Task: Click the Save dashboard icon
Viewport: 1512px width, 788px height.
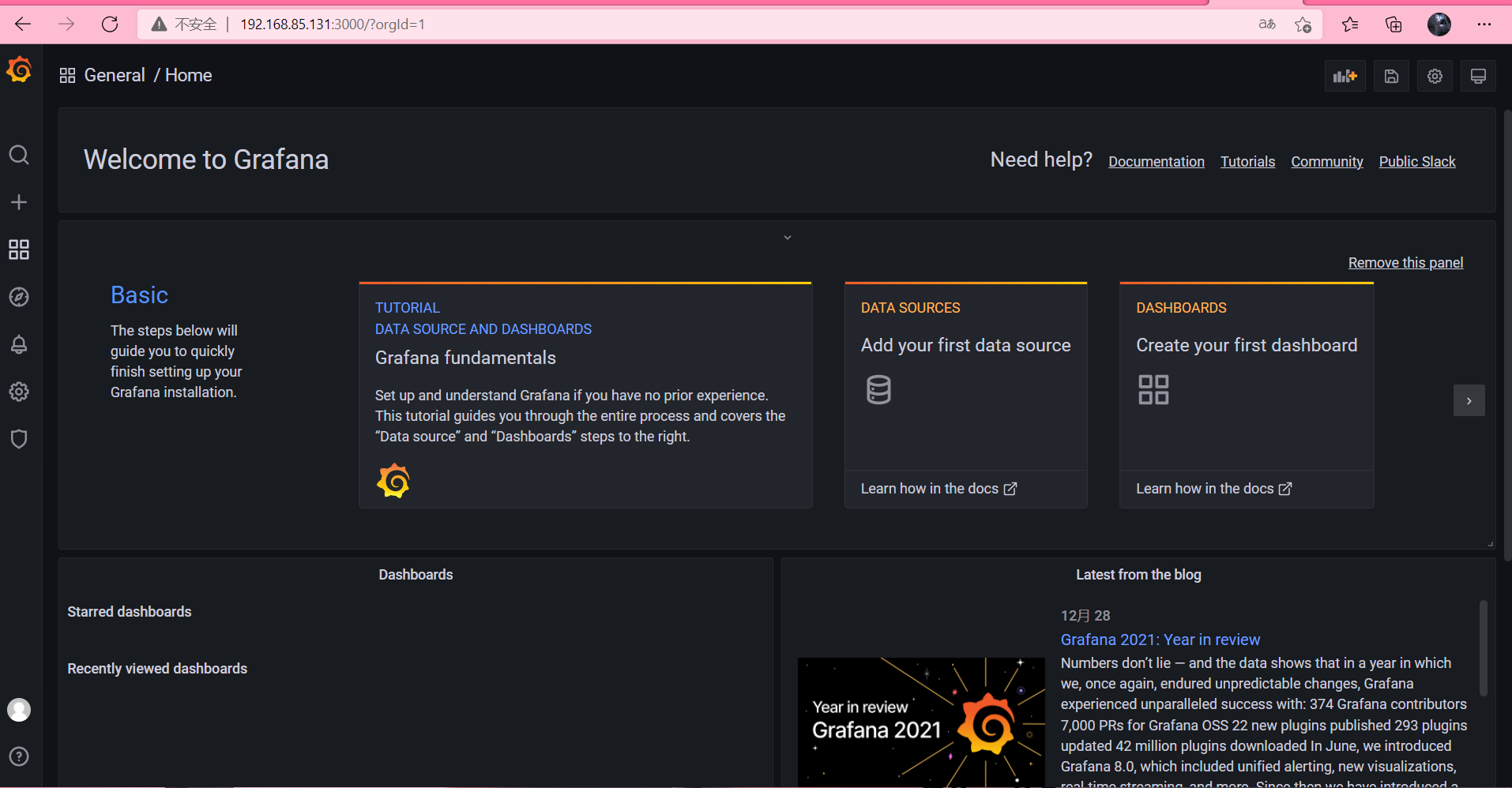Action: coord(1391,76)
